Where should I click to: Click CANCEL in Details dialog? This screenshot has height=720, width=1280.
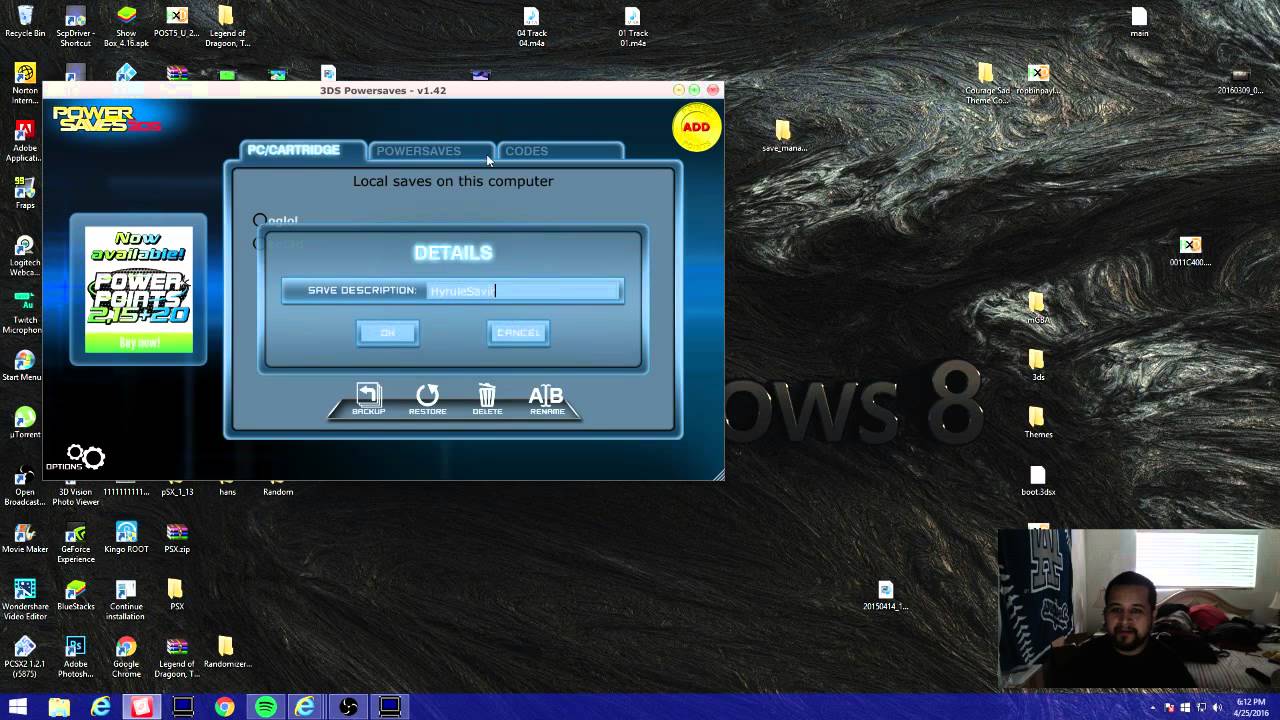(x=518, y=333)
